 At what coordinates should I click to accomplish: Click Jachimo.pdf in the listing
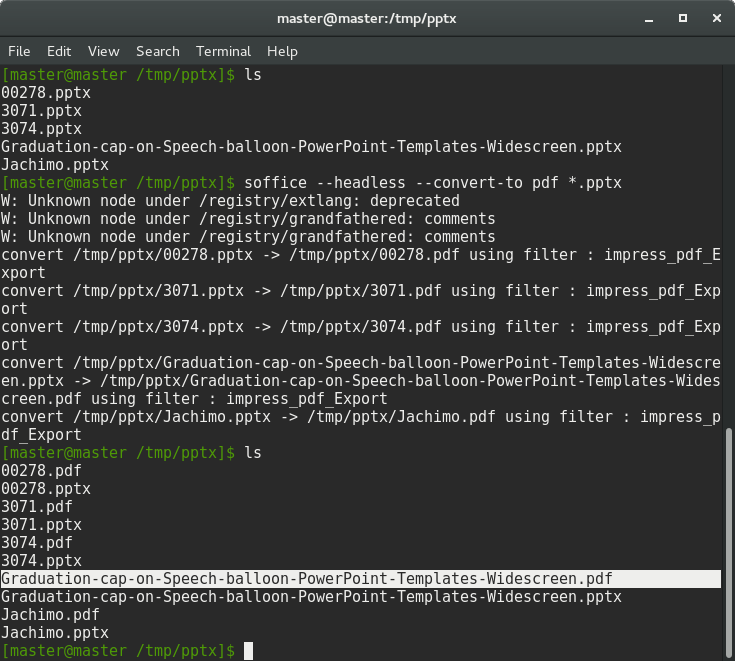(x=50, y=615)
